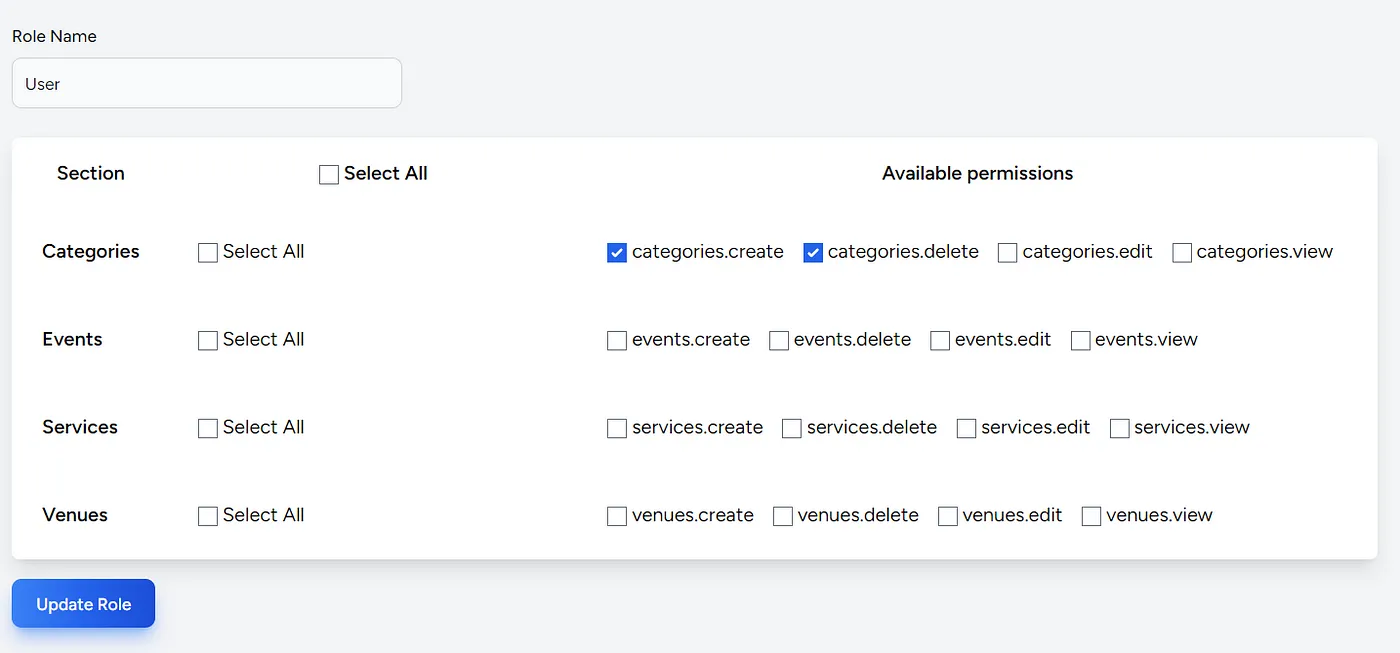Image resolution: width=1400 pixels, height=653 pixels.
Task: Click the Update Role button
Action: click(x=84, y=604)
